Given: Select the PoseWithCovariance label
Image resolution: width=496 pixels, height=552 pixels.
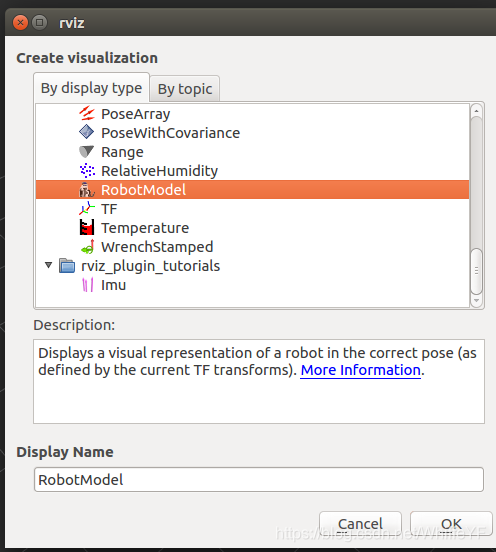Looking at the screenshot, I should [x=170, y=133].
